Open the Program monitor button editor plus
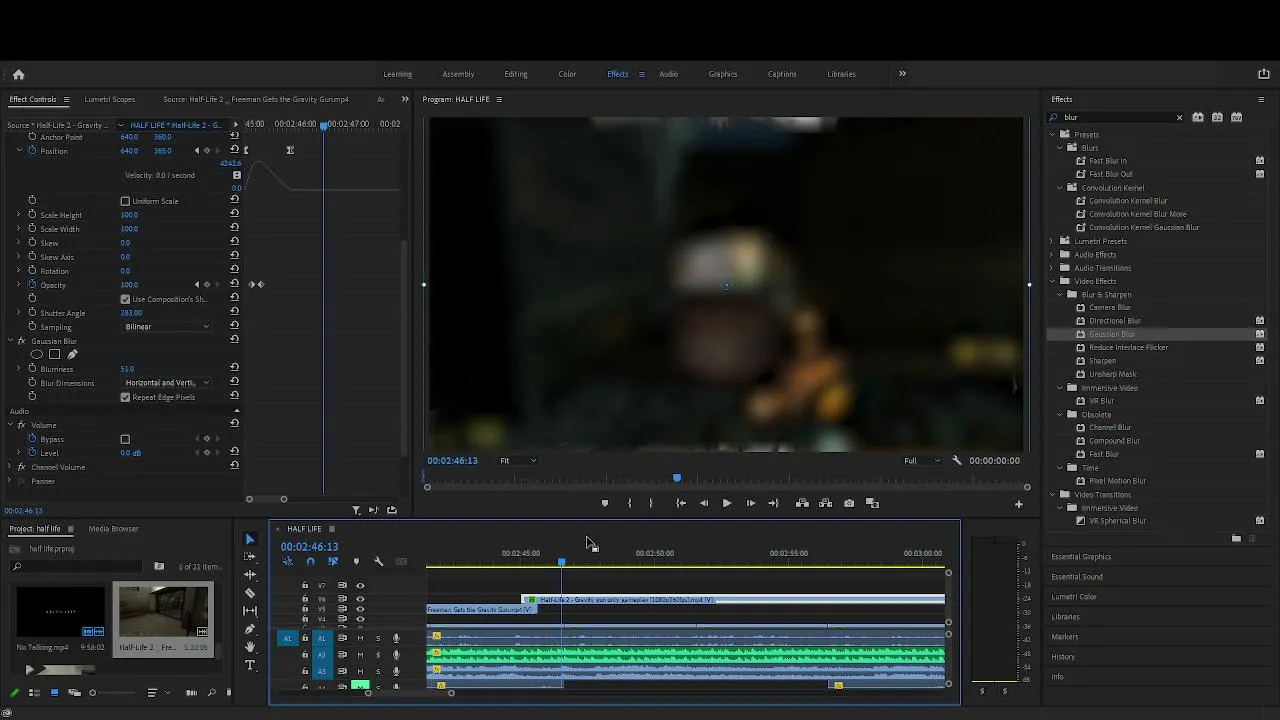This screenshot has height=720, width=1280. tap(1019, 504)
